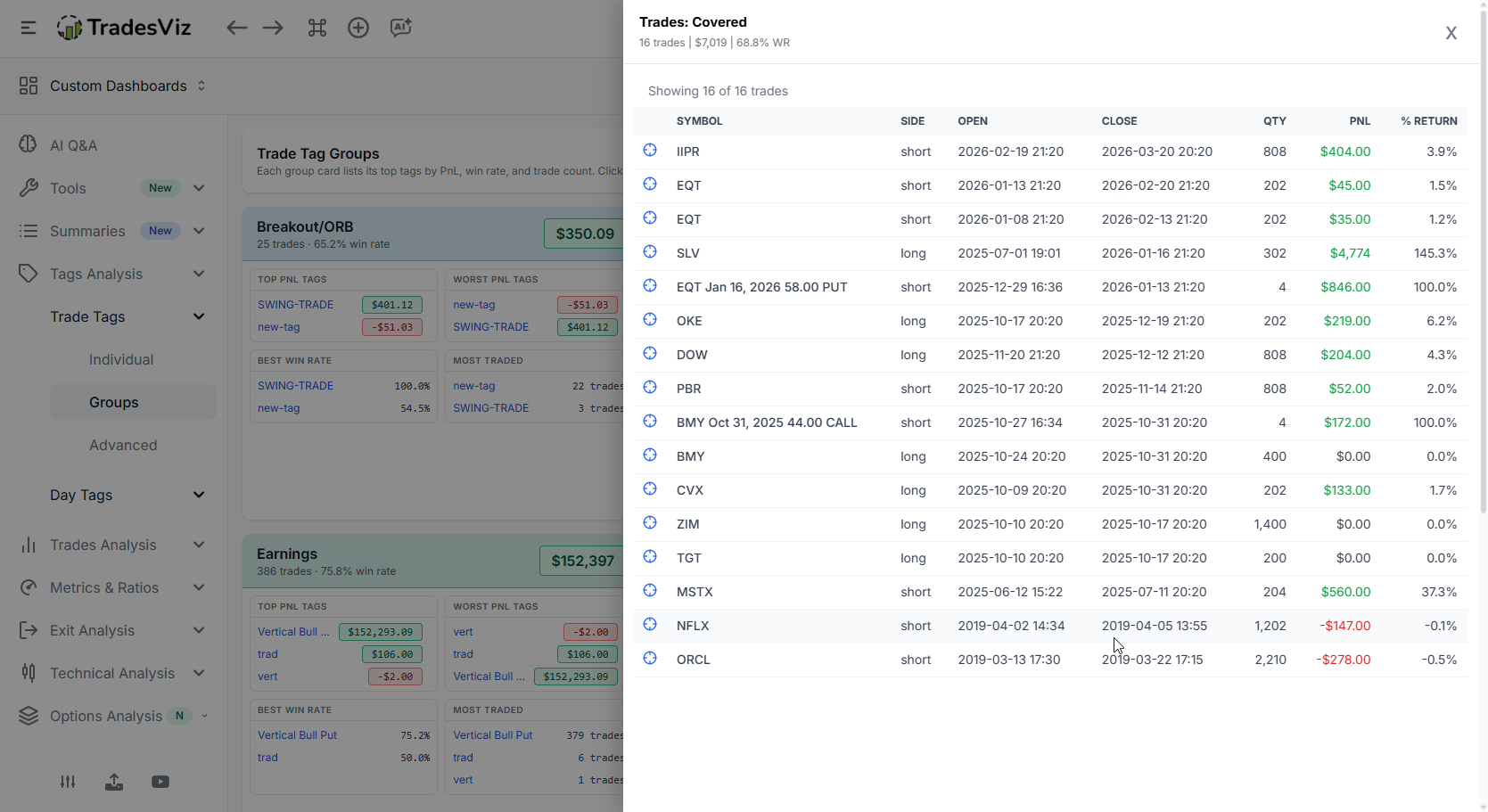Click the NFLX -$147.00 PNL value
Viewport: 1488px width, 812px height.
[1345, 626]
